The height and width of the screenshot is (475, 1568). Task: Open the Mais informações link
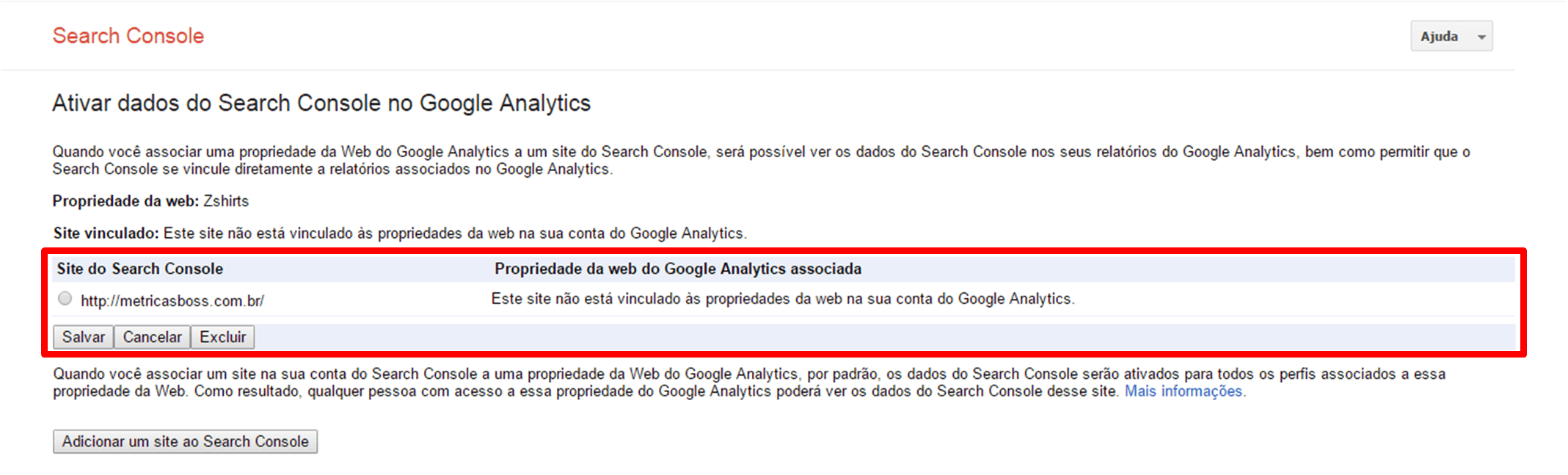[1184, 391]
